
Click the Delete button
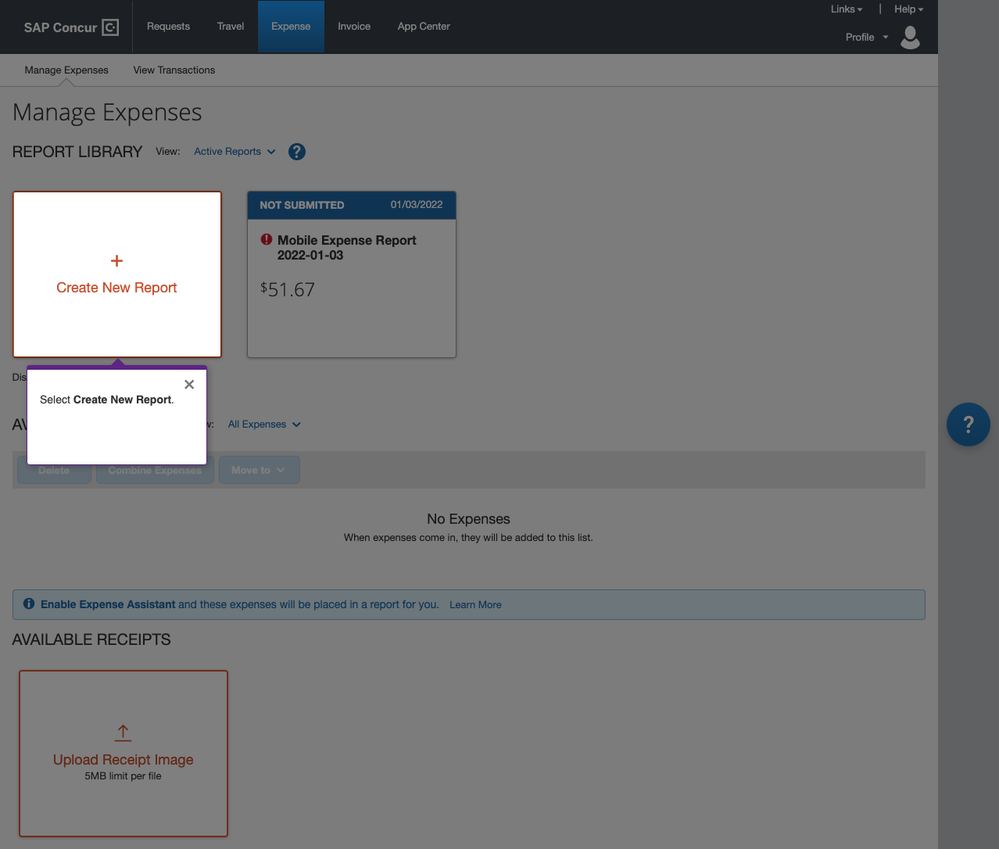click(54, 470)
